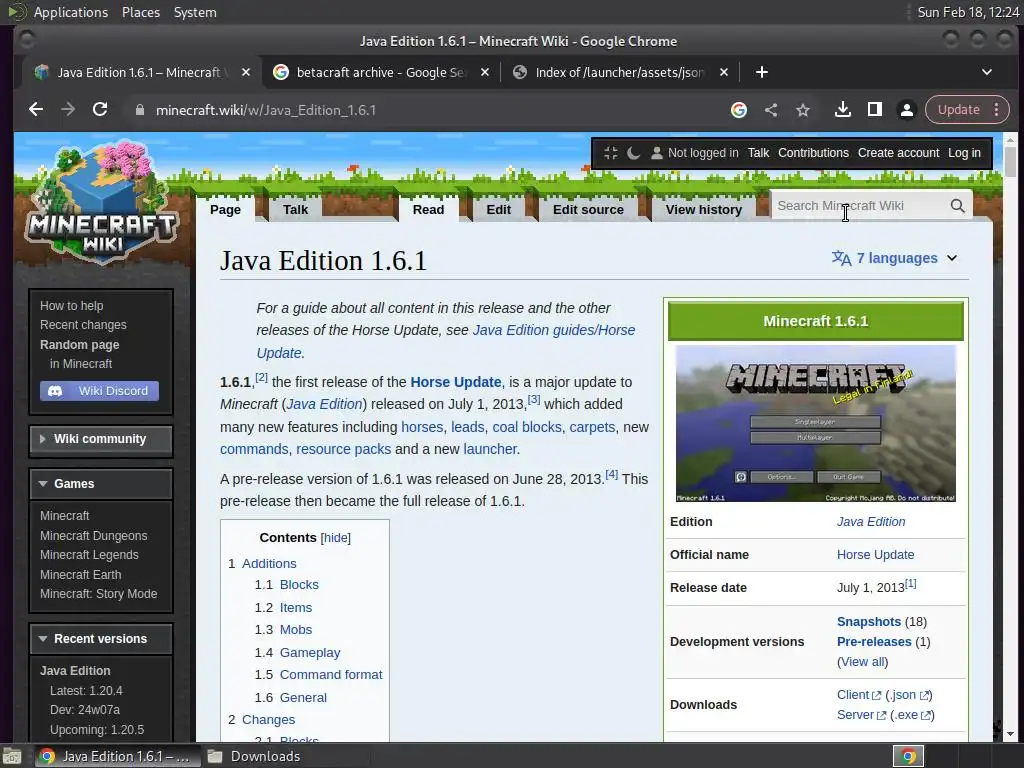Image resolution: width=1024 pixels, height=768 pixels.
Task: Open the Minecraft Wiki logo home
Action: 101,201
